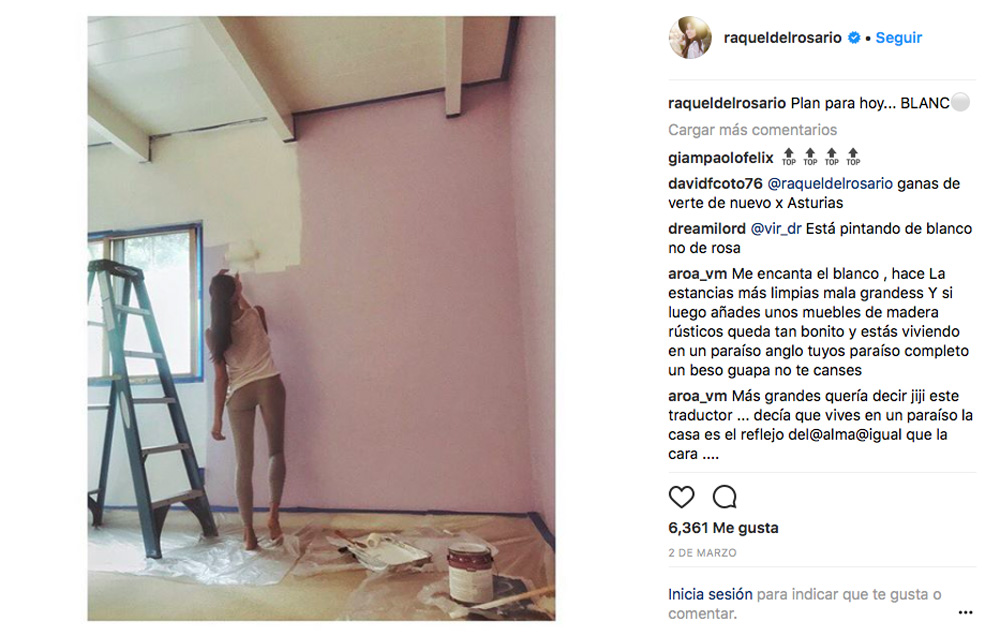The width and height of the screenshot is (1000, 636).
Task: Open comments with the speech bubble icon
Action: 724,497
